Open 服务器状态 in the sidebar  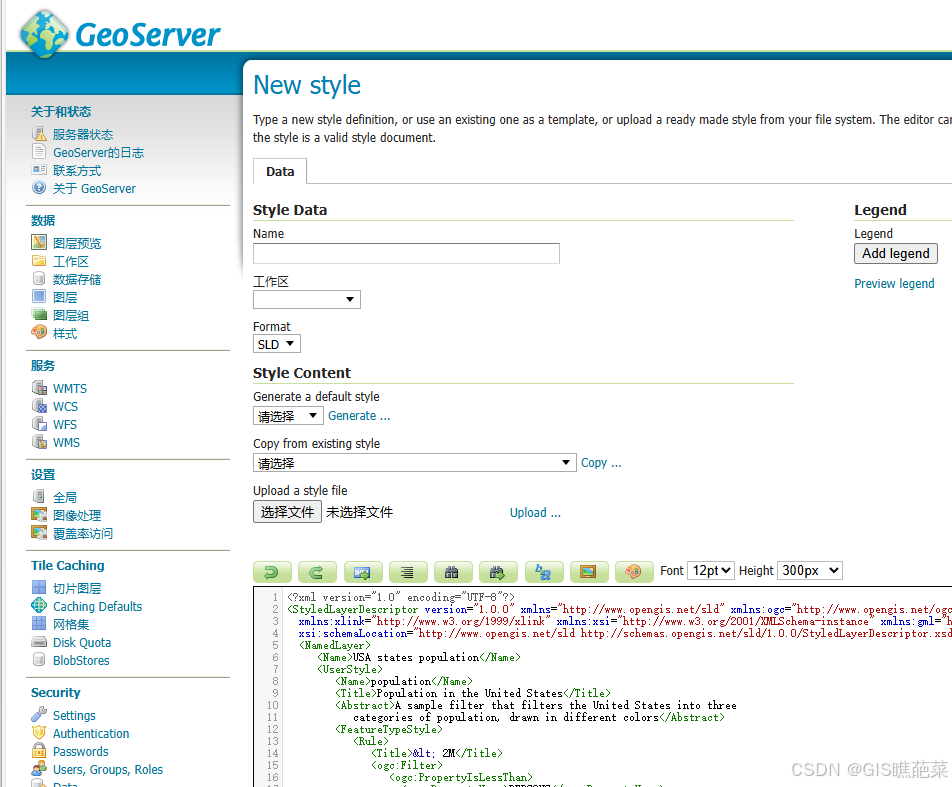pos(83,134)
